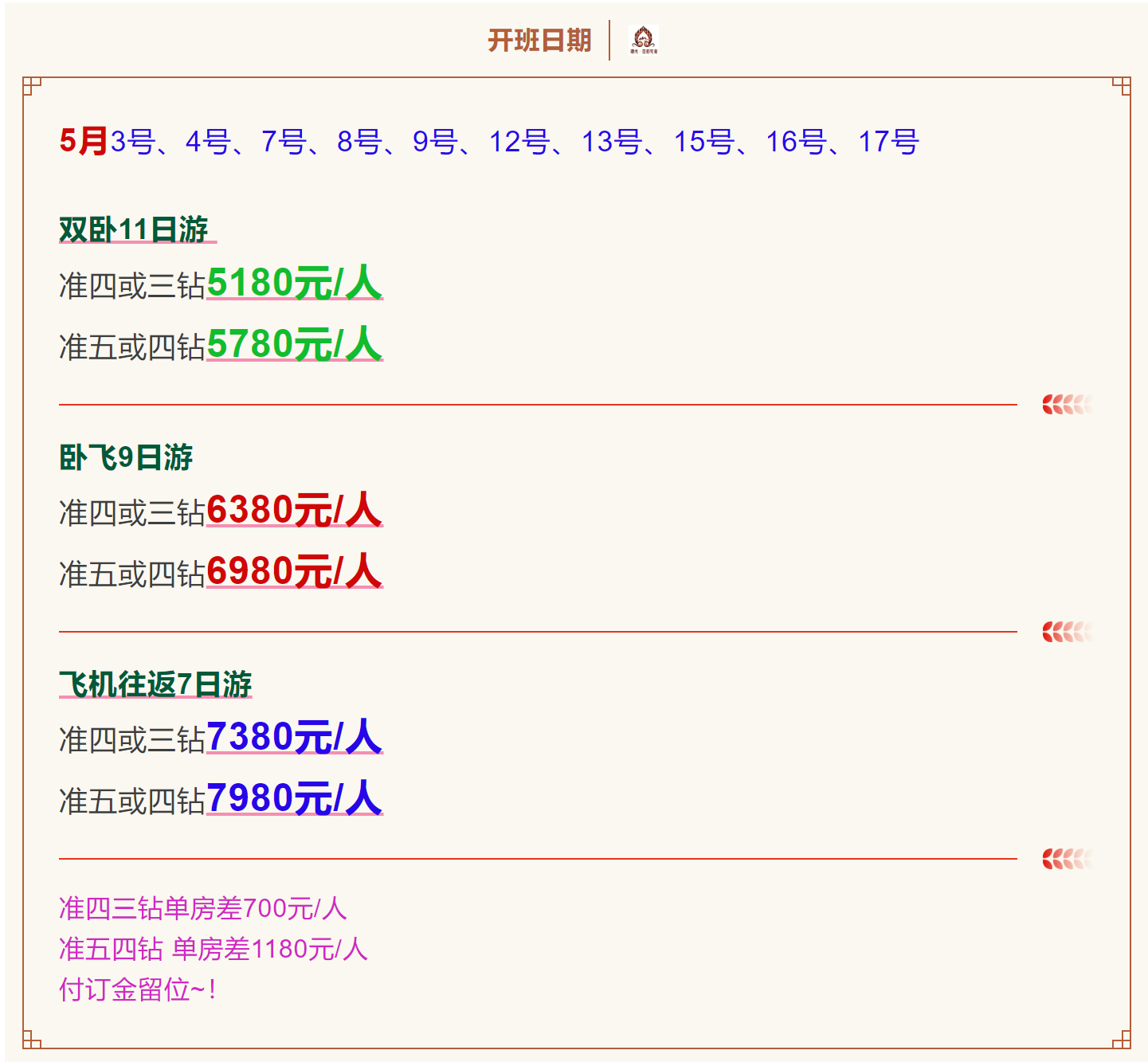Click the red 6380元/人 price
Screen dimensions: 1148x1062
pyautogui.click(x=295, y=510)
